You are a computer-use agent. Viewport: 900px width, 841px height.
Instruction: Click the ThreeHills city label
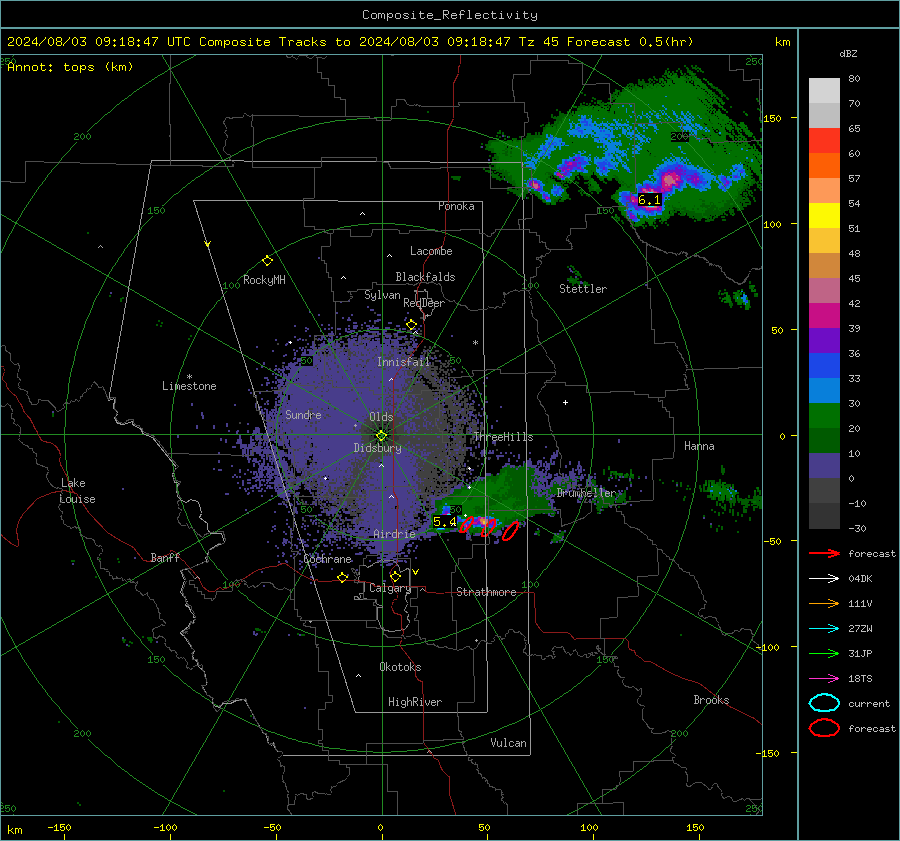coord(503,437)
